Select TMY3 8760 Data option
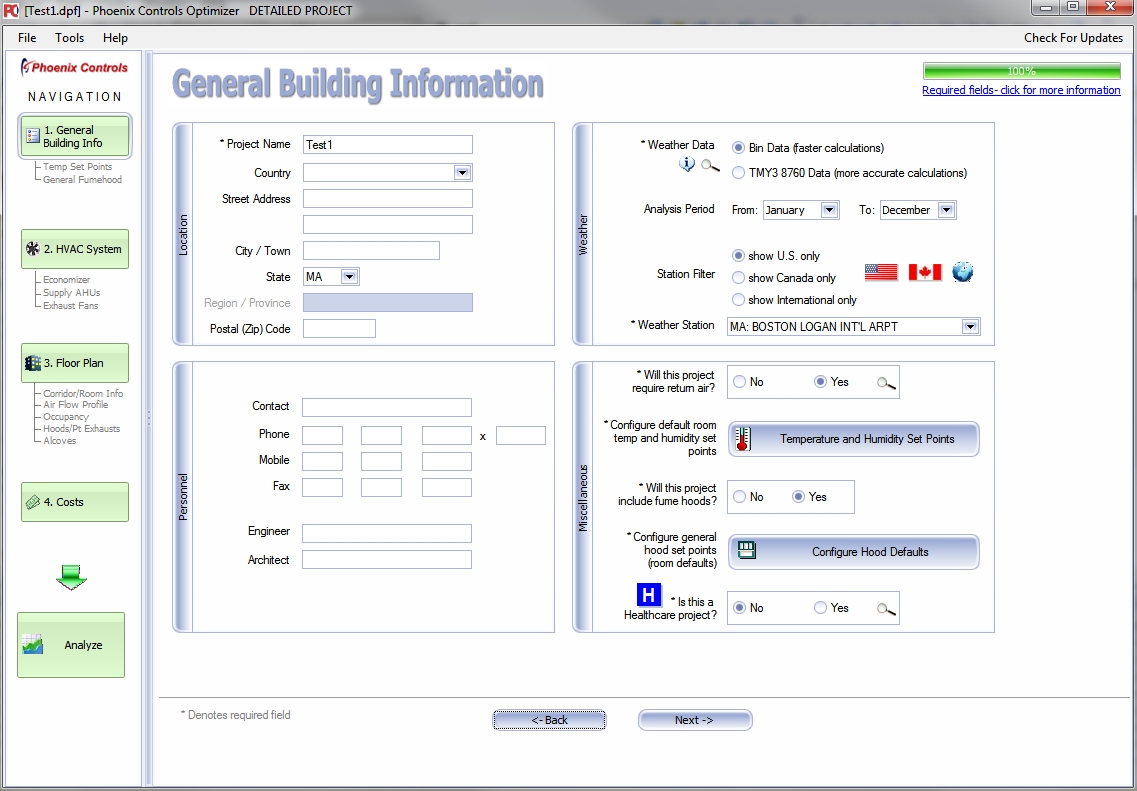Image resolution: width=1137 pixels, height=791 pixels. coord(738,173)
